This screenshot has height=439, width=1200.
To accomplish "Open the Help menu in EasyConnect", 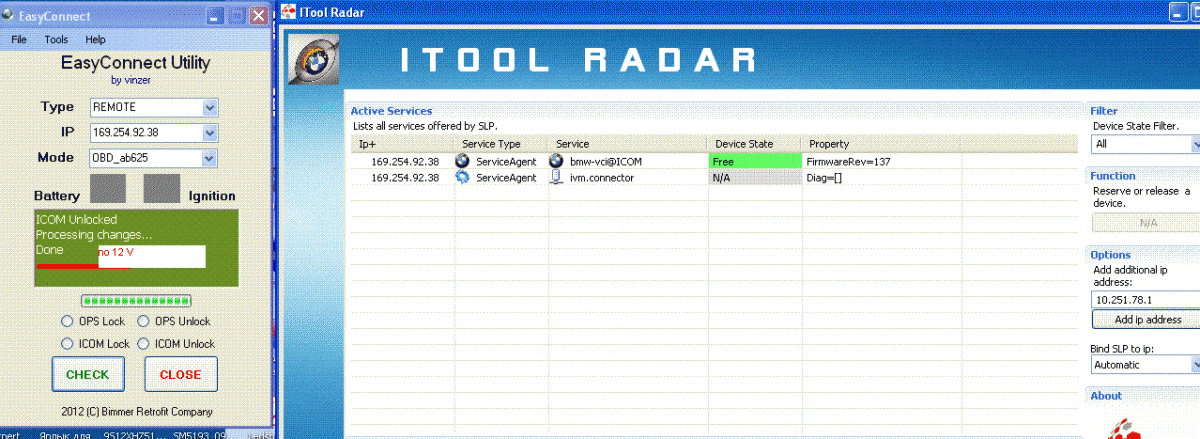I will pyautogui.click(x=95, y=39).
